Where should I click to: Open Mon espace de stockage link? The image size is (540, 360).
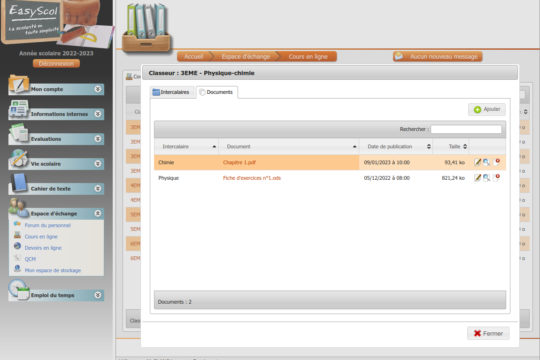[53, 270]
